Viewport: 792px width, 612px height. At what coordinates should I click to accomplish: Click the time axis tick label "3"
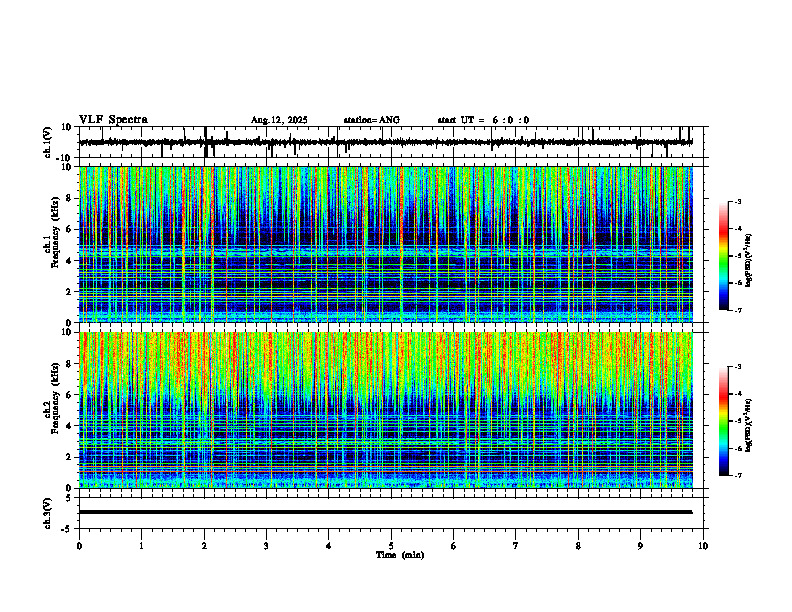click(x=266, y=546)
